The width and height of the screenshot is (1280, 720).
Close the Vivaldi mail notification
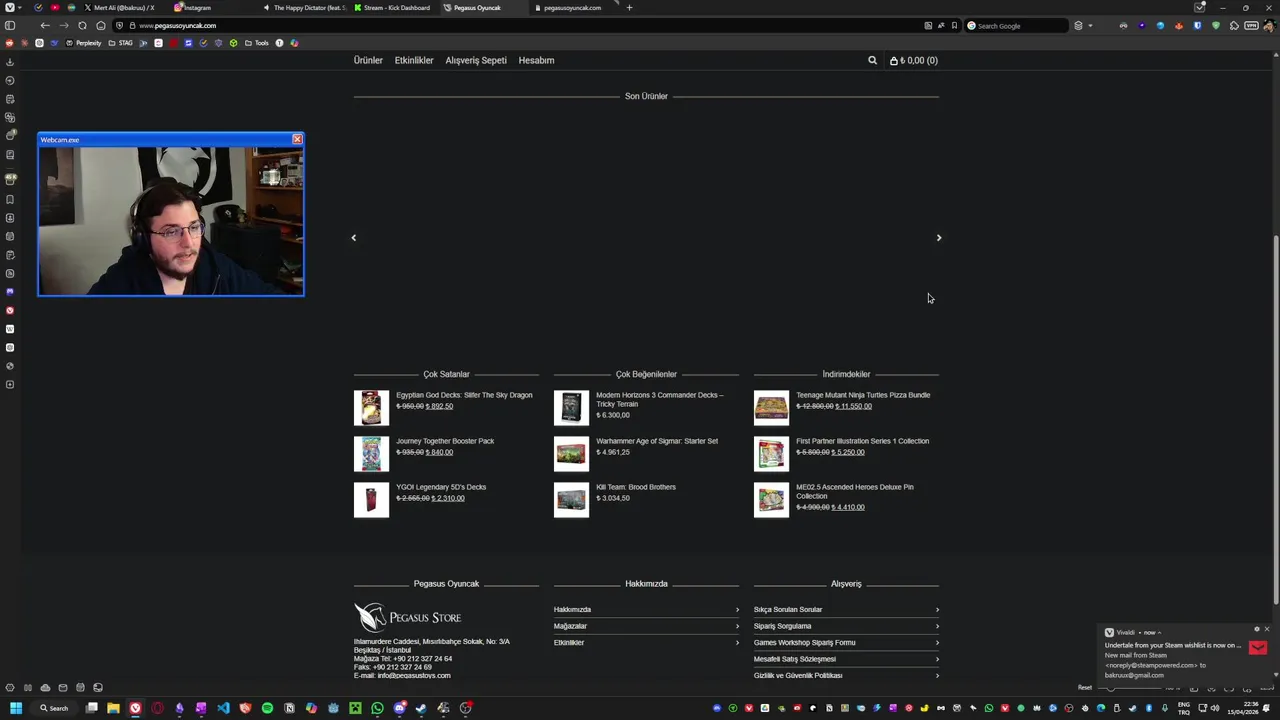1266,630
